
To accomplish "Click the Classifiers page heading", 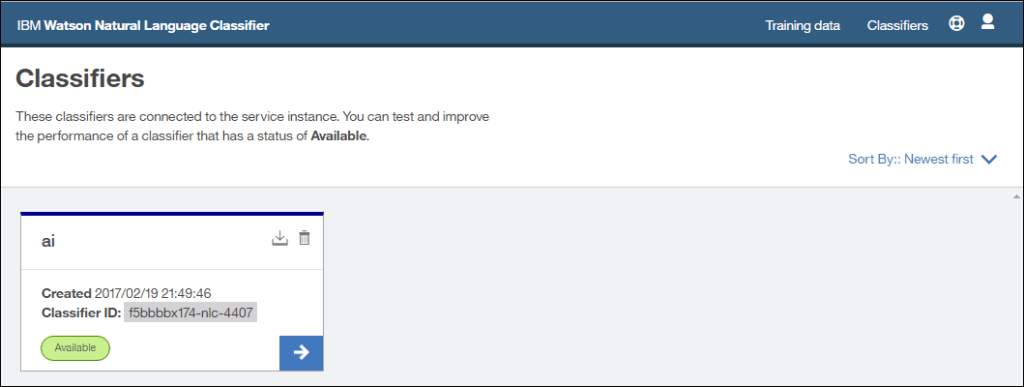I will click(x=80, y=79).
